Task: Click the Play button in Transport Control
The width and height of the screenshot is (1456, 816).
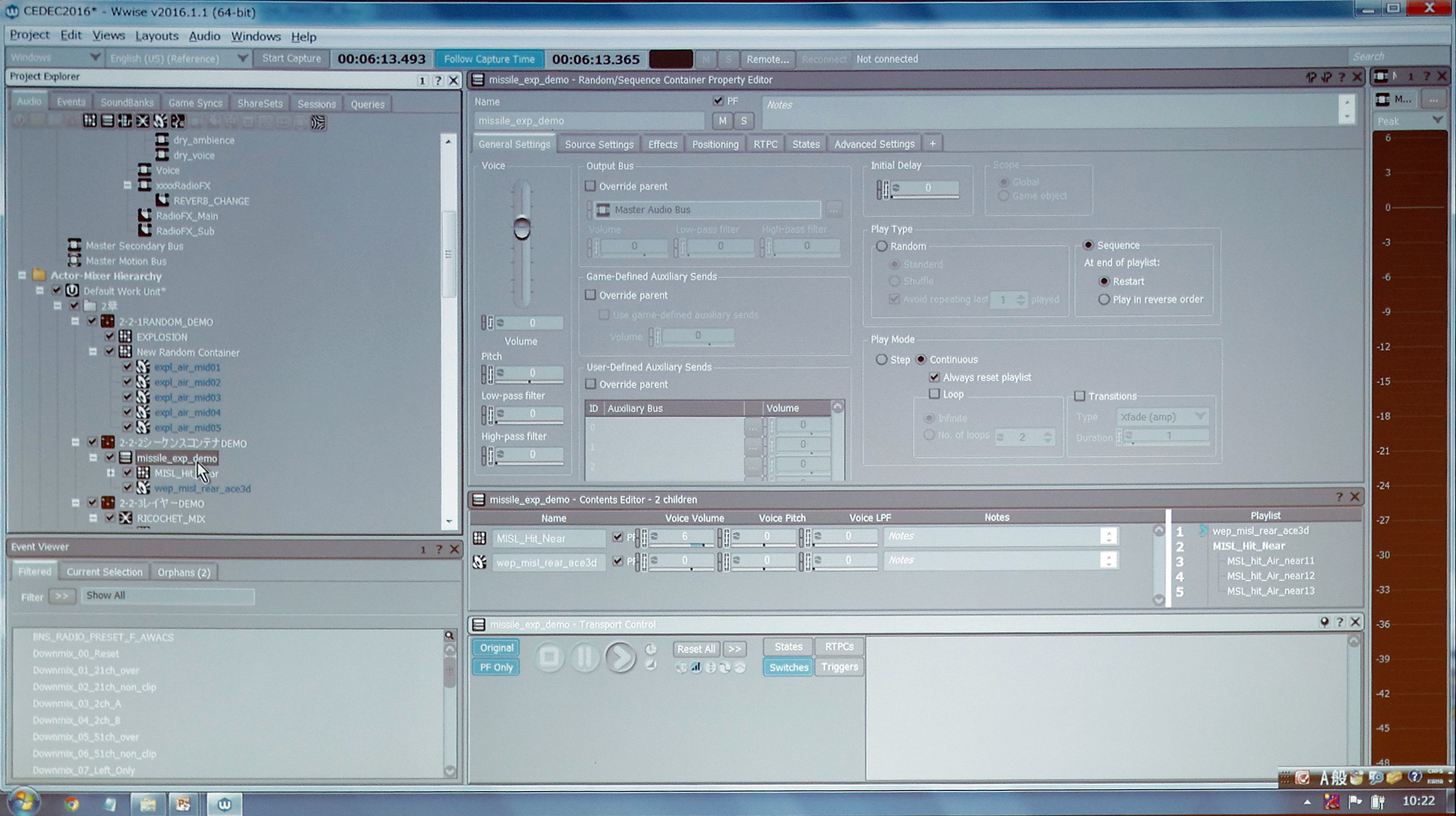Action: [620, 657]
